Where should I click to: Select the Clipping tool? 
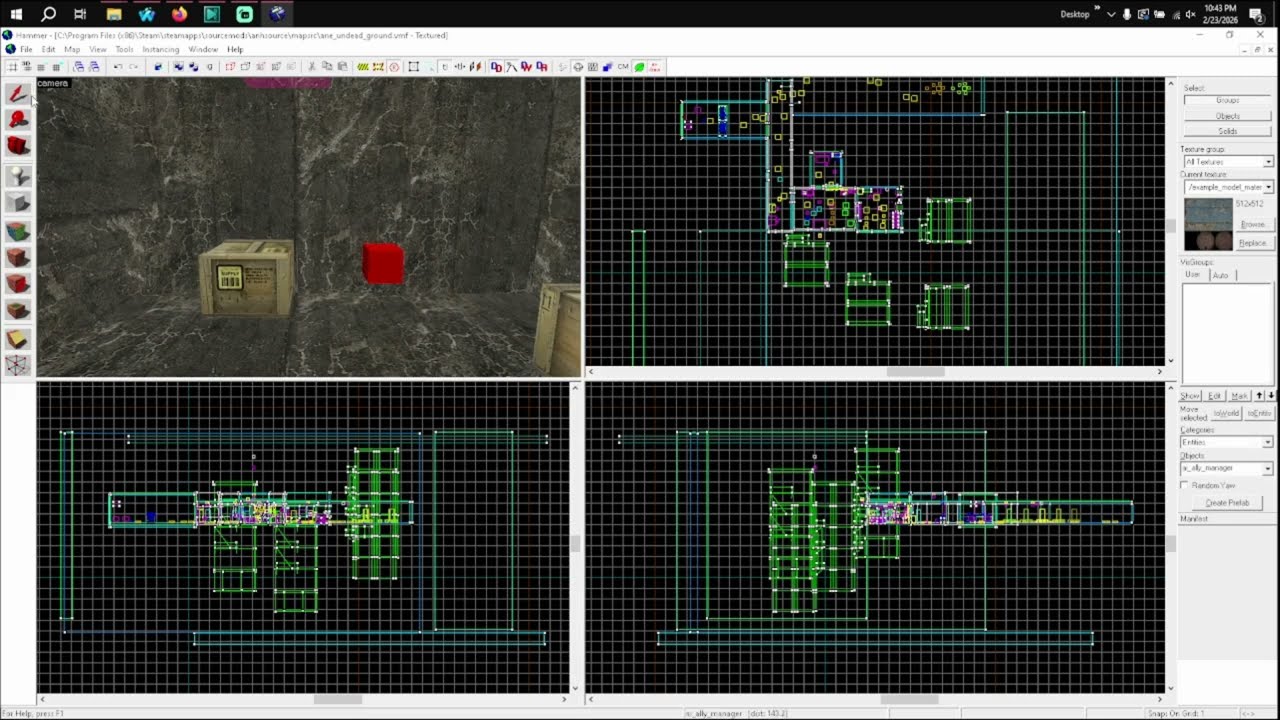click(x=17, y=340)
